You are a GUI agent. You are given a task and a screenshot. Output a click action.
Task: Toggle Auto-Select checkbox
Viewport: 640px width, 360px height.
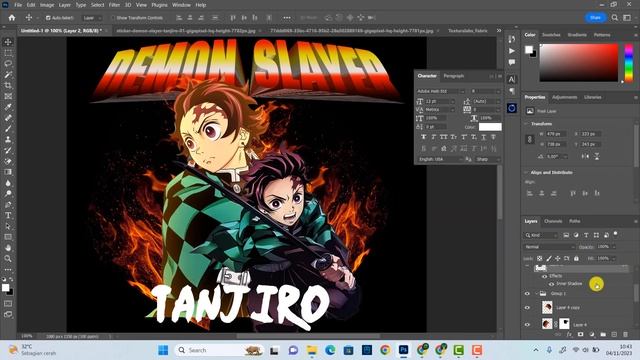[48, 18]
